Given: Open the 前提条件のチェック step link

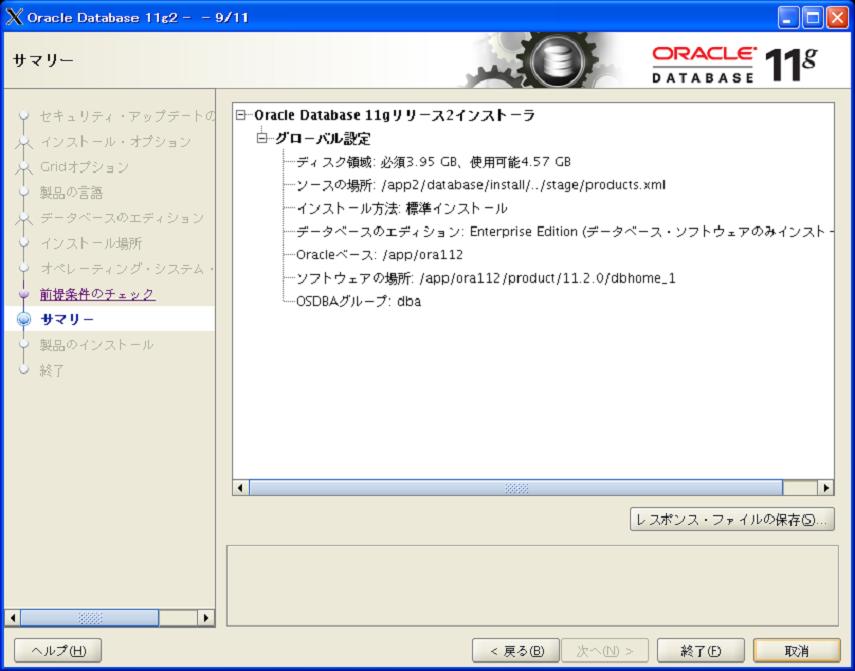Looking at the screenshot, I should pos(98,294).
